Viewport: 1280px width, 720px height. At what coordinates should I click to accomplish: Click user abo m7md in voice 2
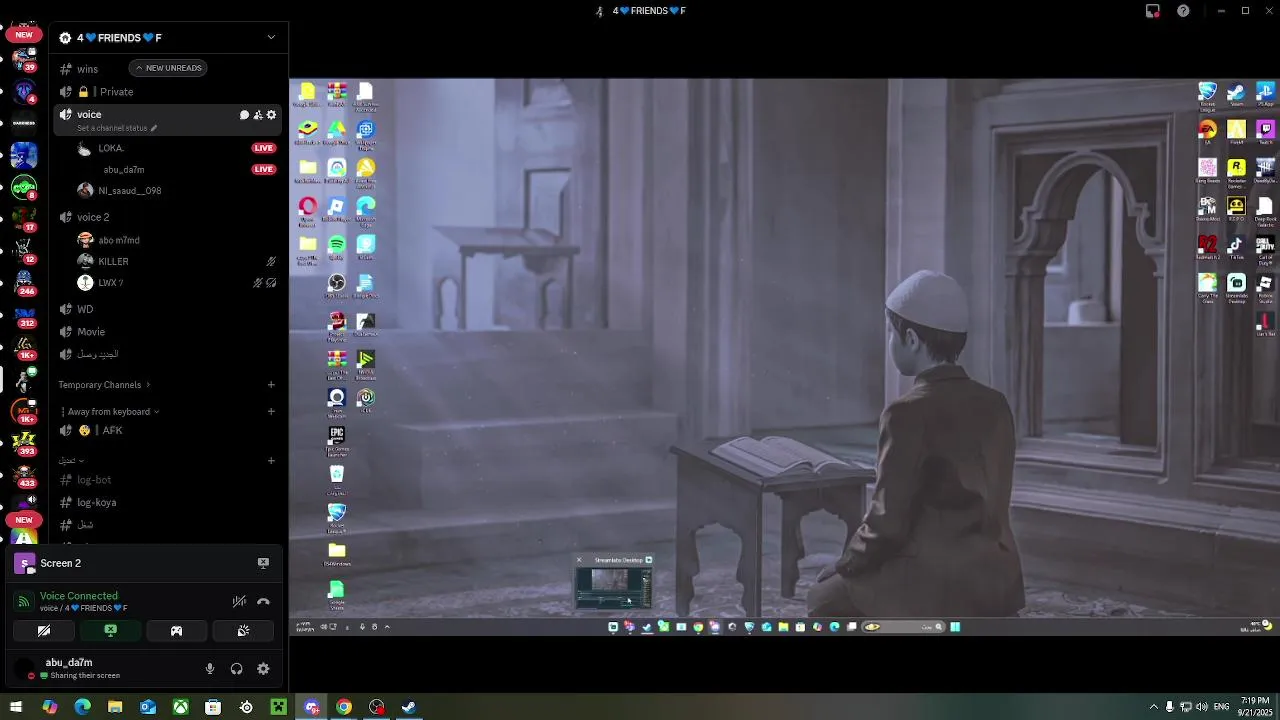click(119, 240)
